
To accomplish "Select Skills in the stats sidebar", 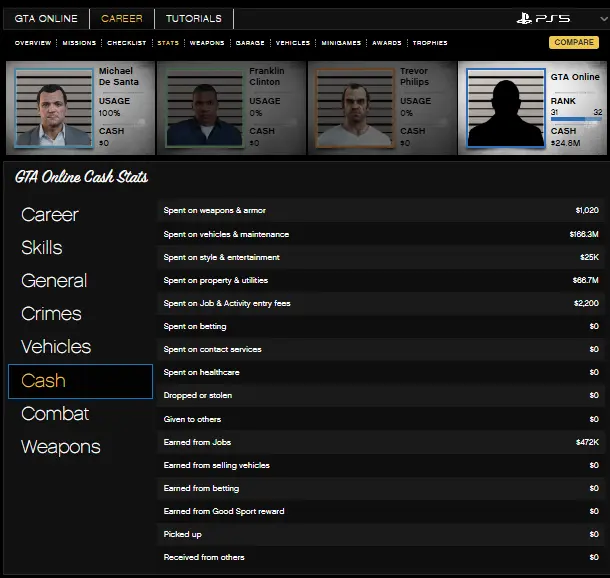I will pyautogui.click(x=42, y=248).
